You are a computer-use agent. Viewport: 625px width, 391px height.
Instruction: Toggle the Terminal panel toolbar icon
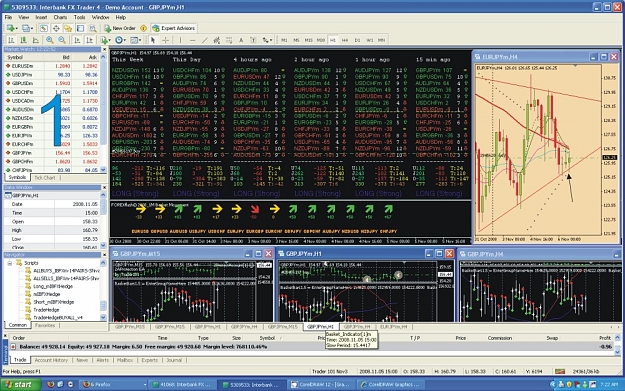[81, 28]
